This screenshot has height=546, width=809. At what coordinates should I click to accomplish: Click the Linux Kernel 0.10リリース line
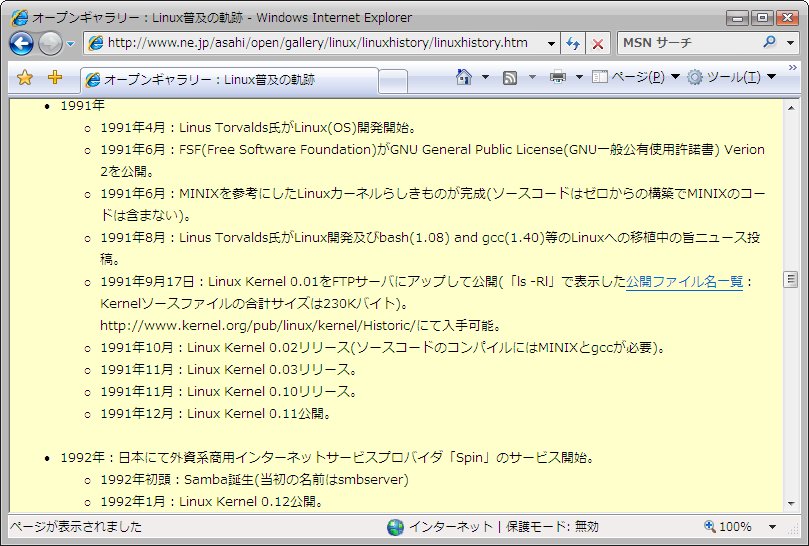click(x=228, y=392)
